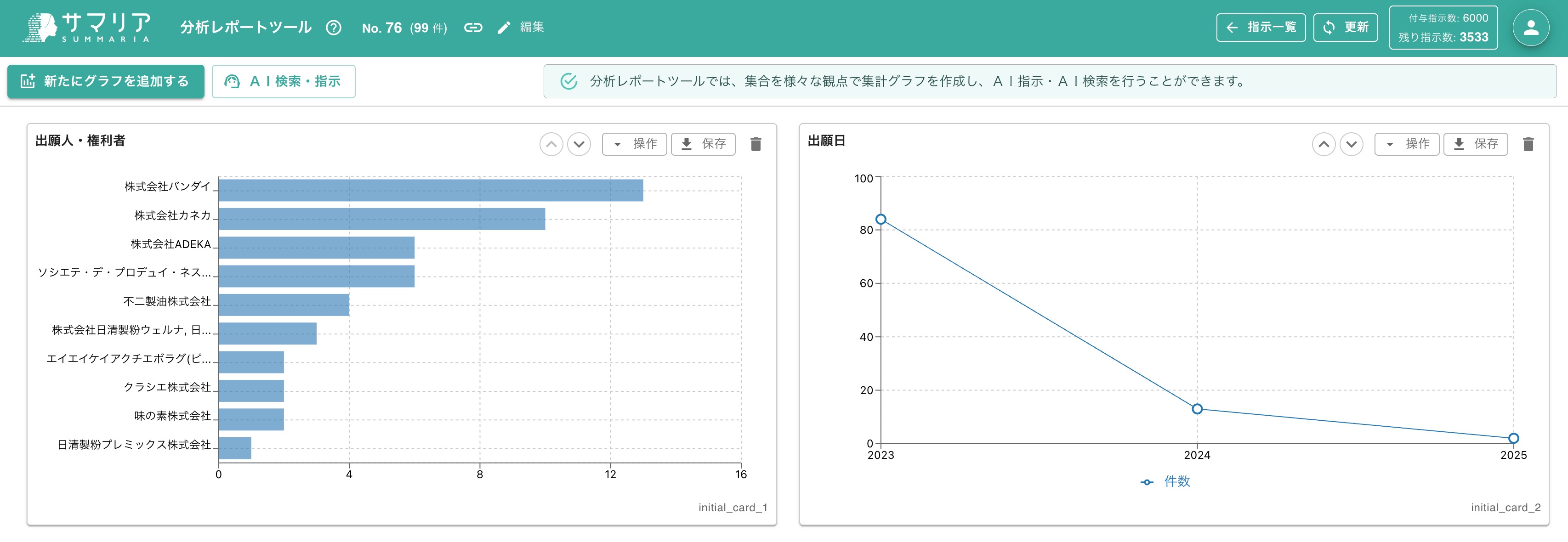Screen dimensions: 1568x542
Task: Move the 出願日 card up
Action: coord(1324,144)
